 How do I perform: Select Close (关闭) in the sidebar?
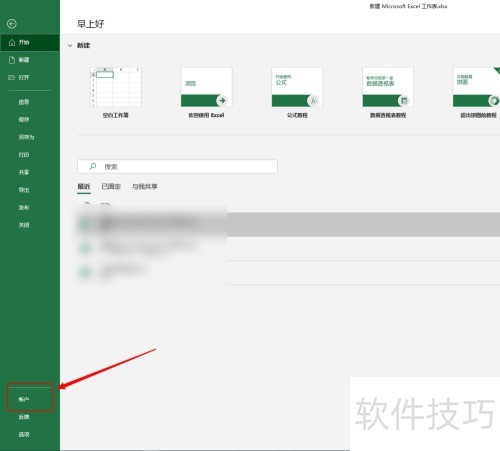(24, 225)
